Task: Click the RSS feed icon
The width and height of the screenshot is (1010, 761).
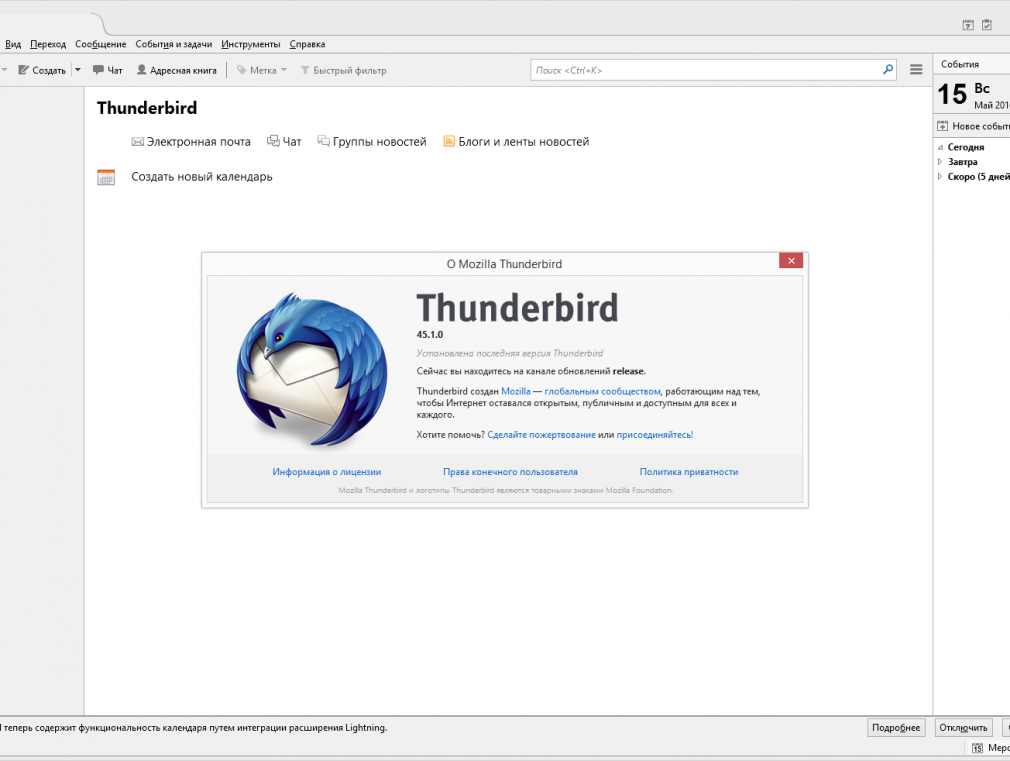Action: [449, 142]
